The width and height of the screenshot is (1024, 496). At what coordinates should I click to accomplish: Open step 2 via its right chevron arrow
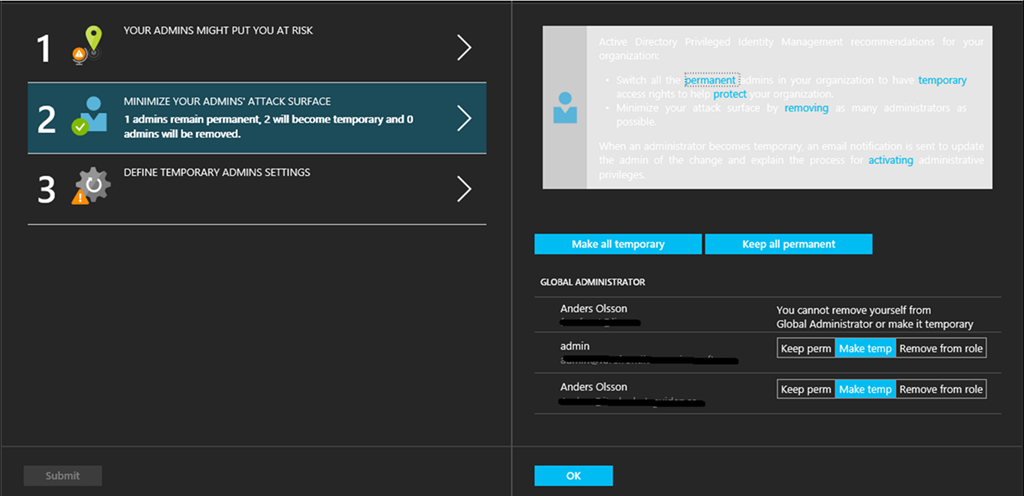tap(463, 118)
